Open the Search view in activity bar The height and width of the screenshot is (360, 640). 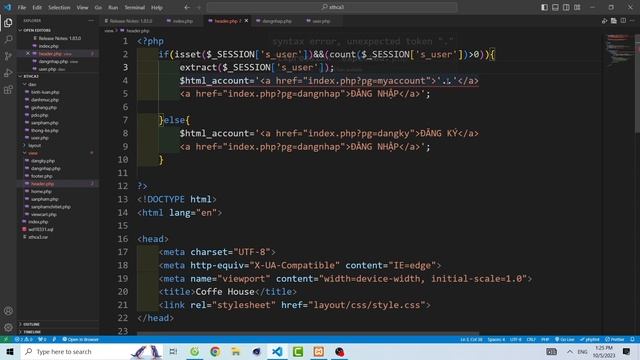click(8, 39)
